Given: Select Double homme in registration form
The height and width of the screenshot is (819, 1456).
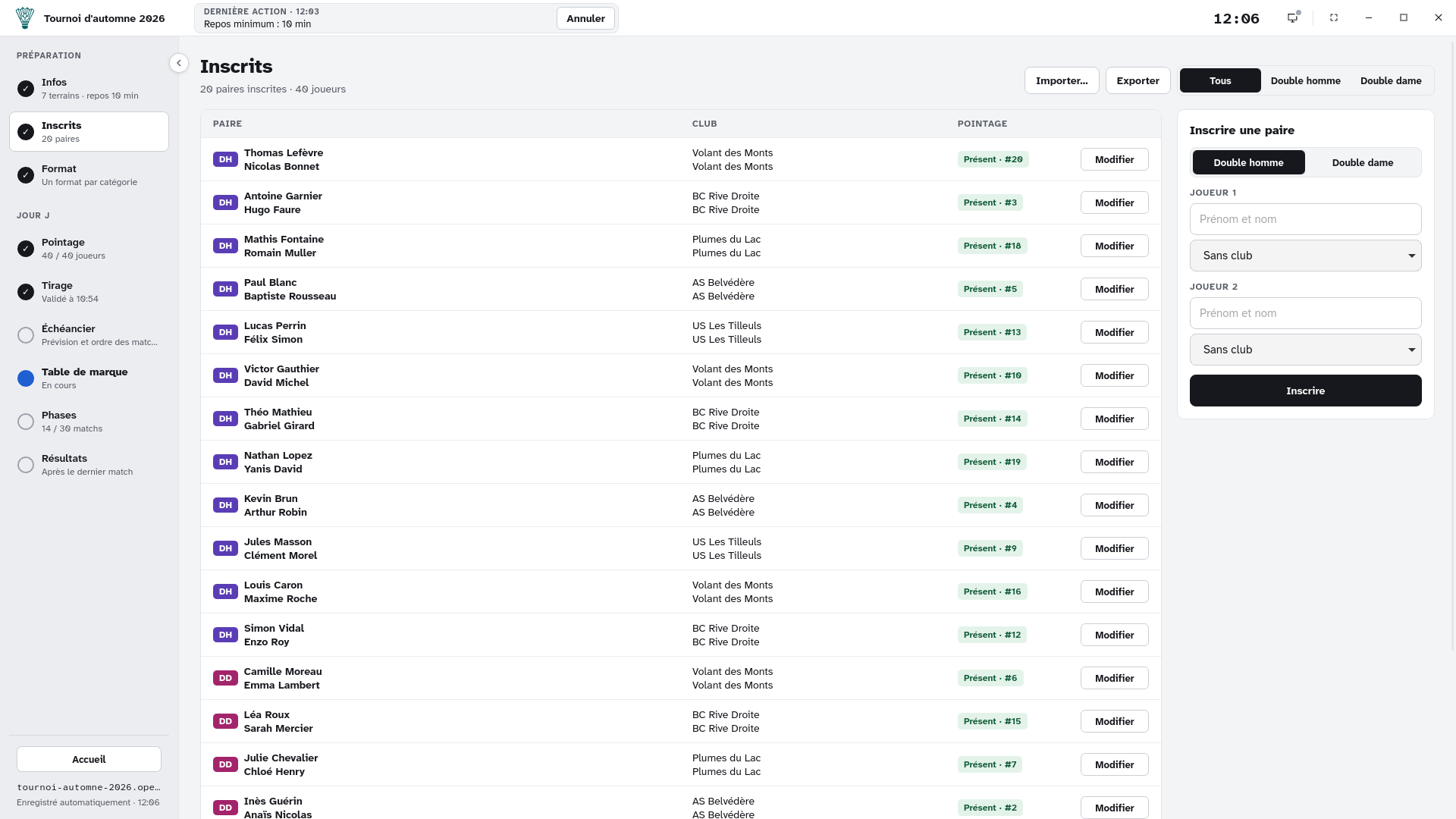Looking at the screenshot, I should (1248, 162).
